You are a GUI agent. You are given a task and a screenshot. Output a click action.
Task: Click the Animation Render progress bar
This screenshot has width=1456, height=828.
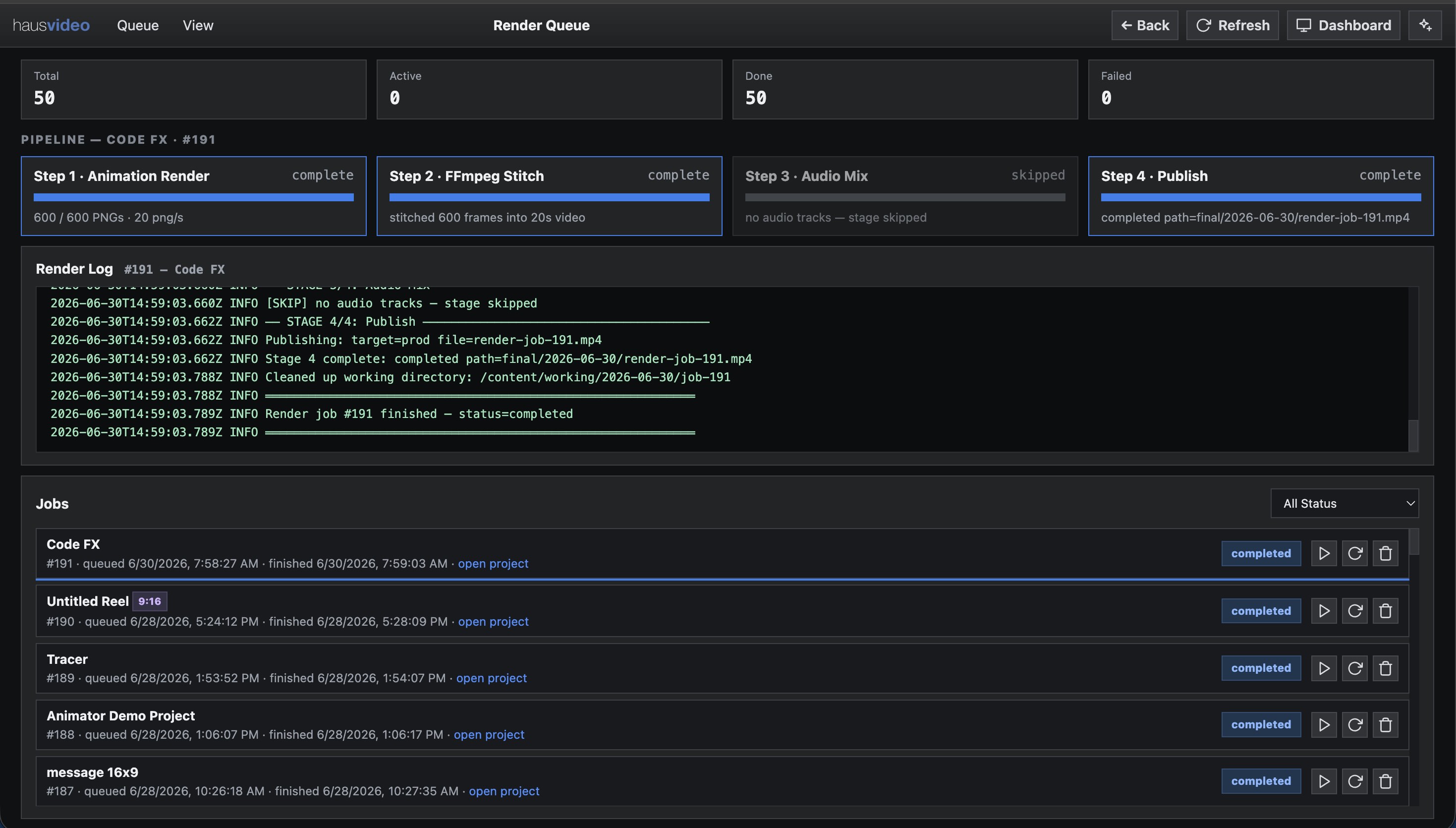194,197
